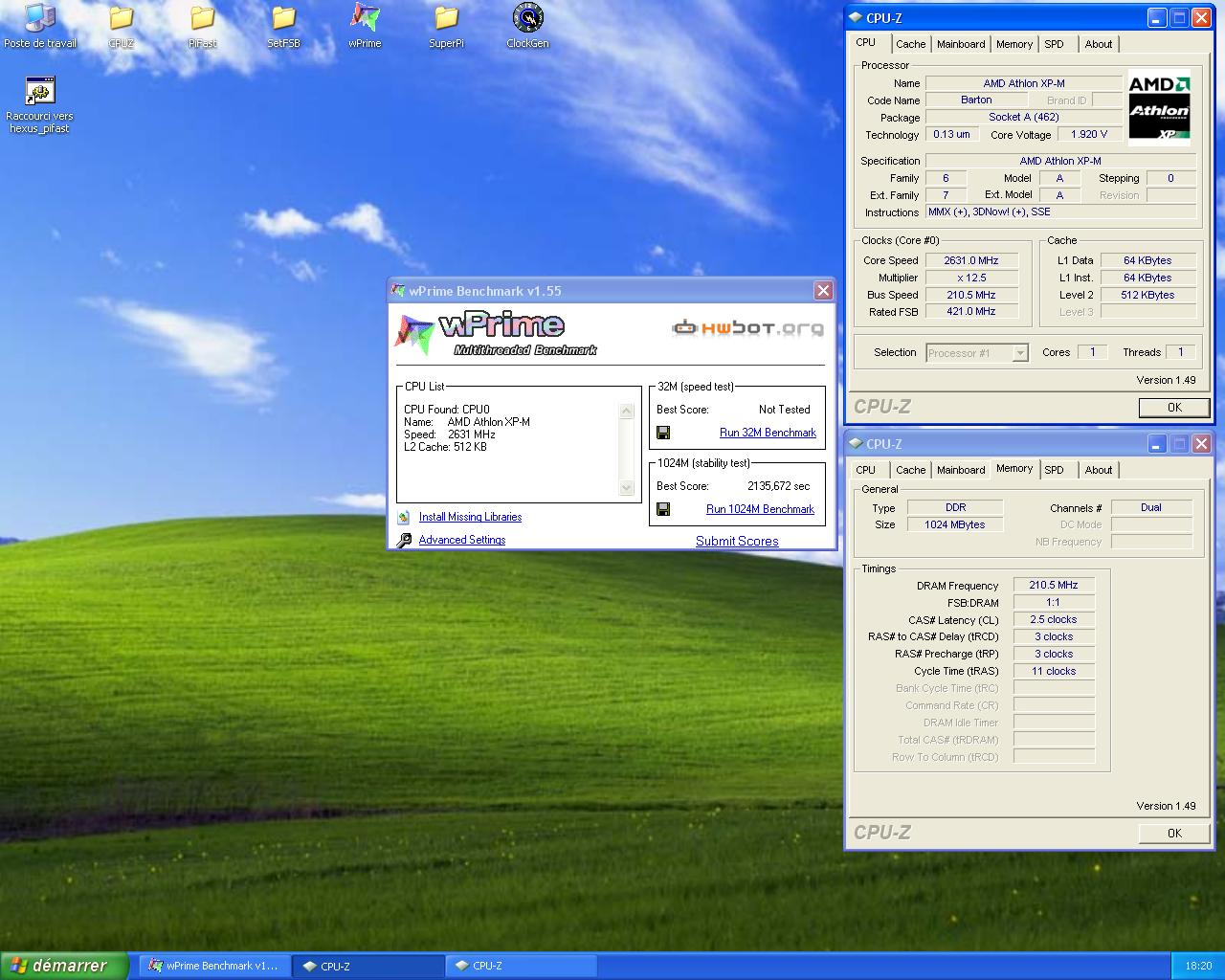This screenshot has width=1225, height=980.
Task: Click the hwbot.org logo in wPrime
Action: (747, 328)
